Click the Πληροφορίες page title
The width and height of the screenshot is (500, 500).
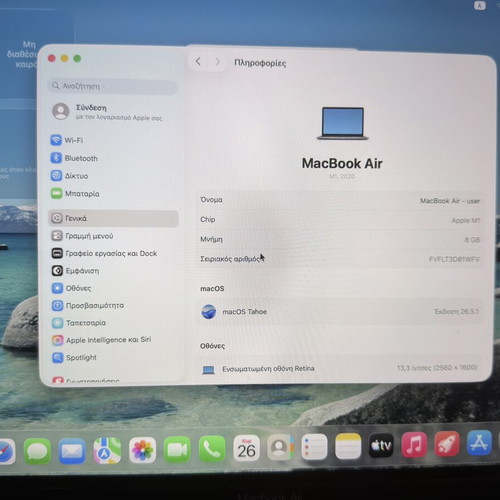point(260,63)
